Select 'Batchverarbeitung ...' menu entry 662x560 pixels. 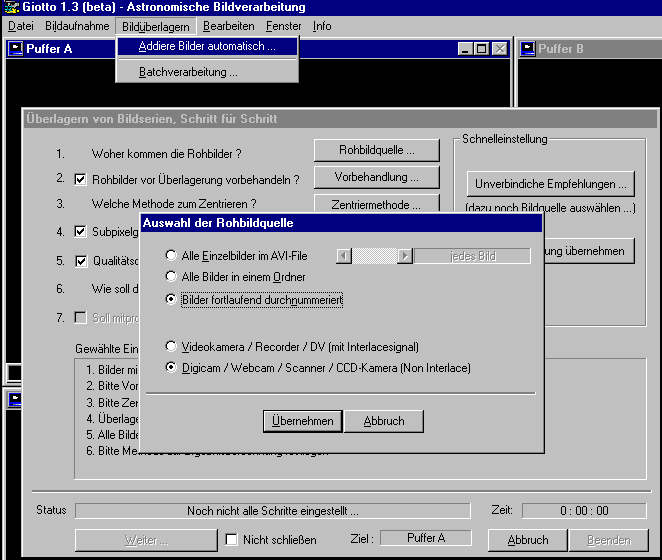(188, 72)
